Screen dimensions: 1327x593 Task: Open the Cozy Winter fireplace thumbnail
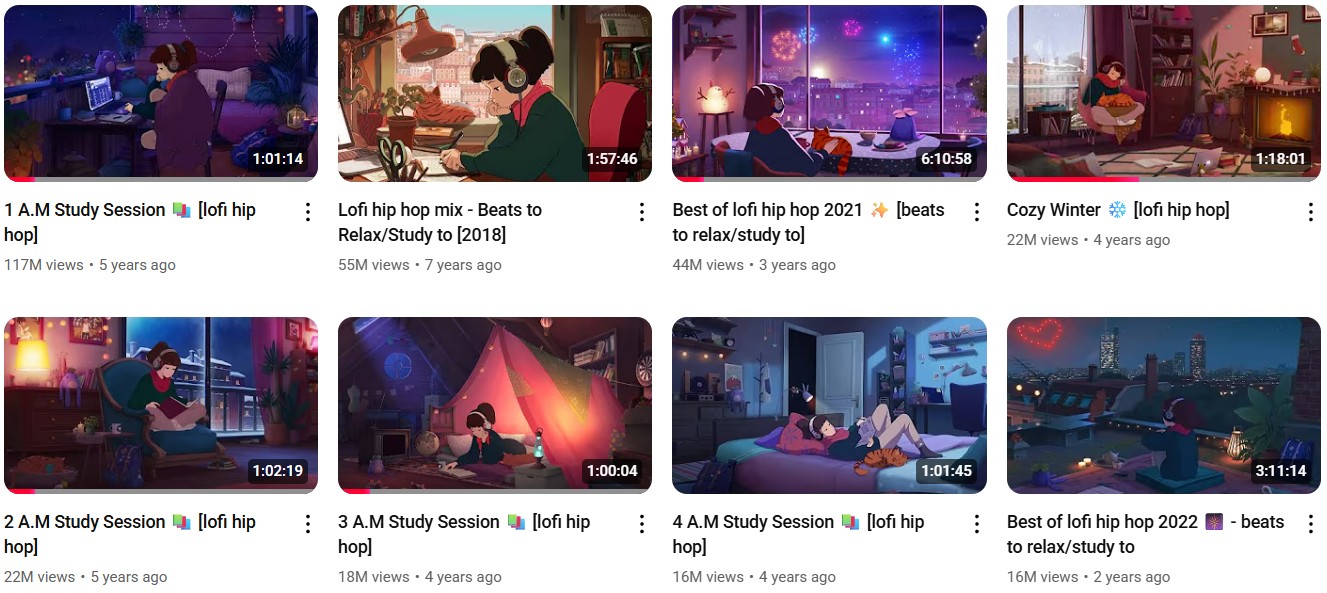click(1164, 93)
